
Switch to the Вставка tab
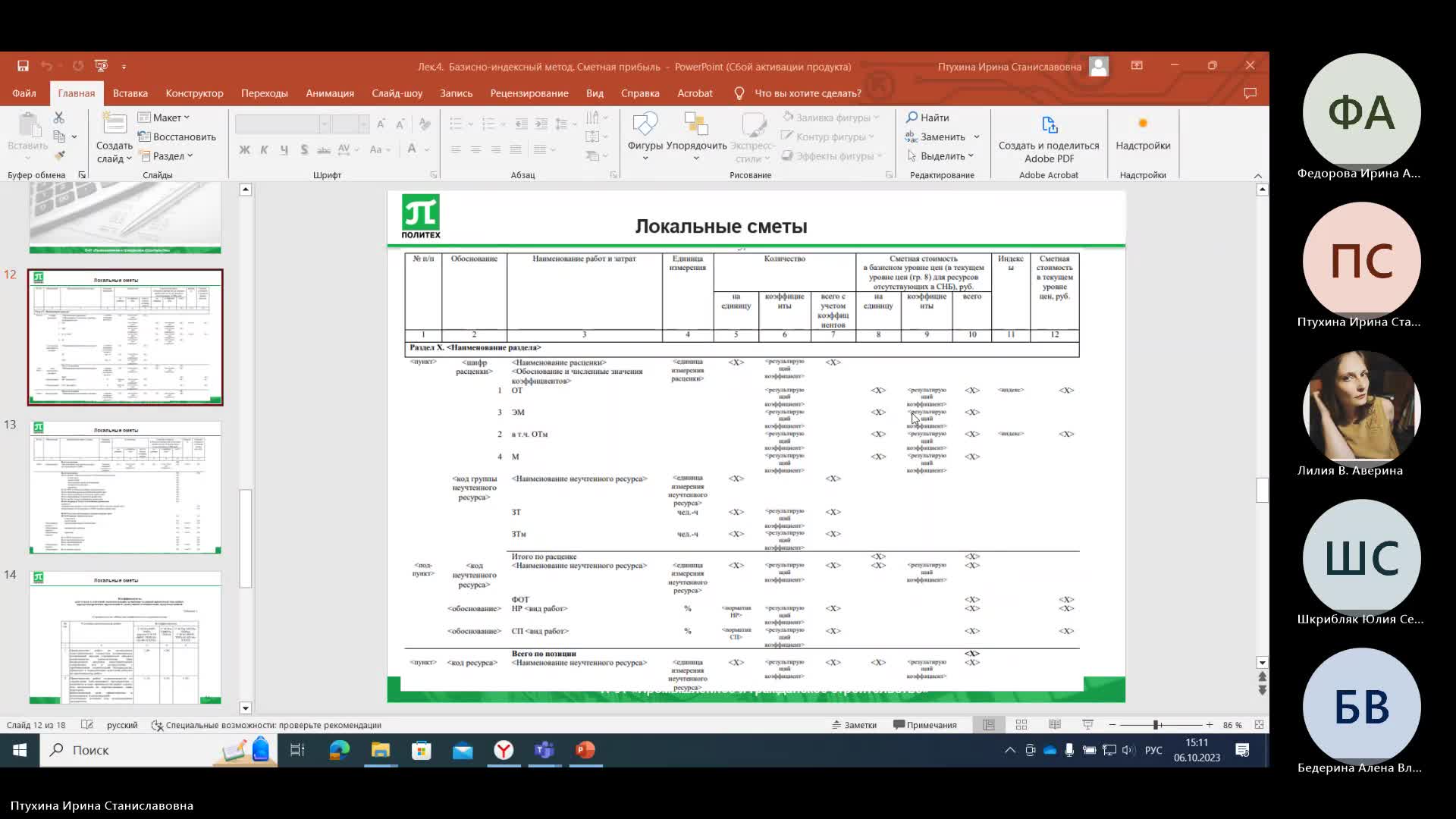130,93
